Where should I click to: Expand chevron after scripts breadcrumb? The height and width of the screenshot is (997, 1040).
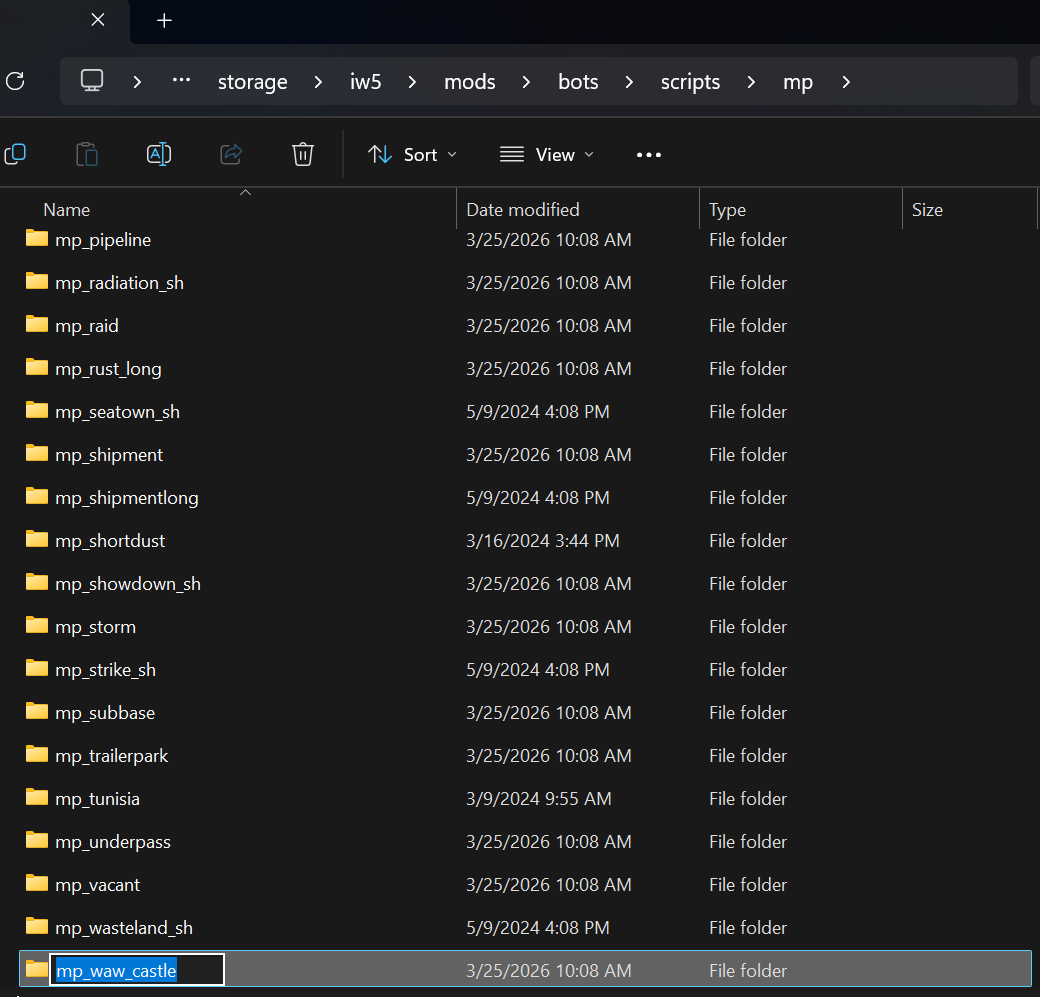(x=751, y=82)
